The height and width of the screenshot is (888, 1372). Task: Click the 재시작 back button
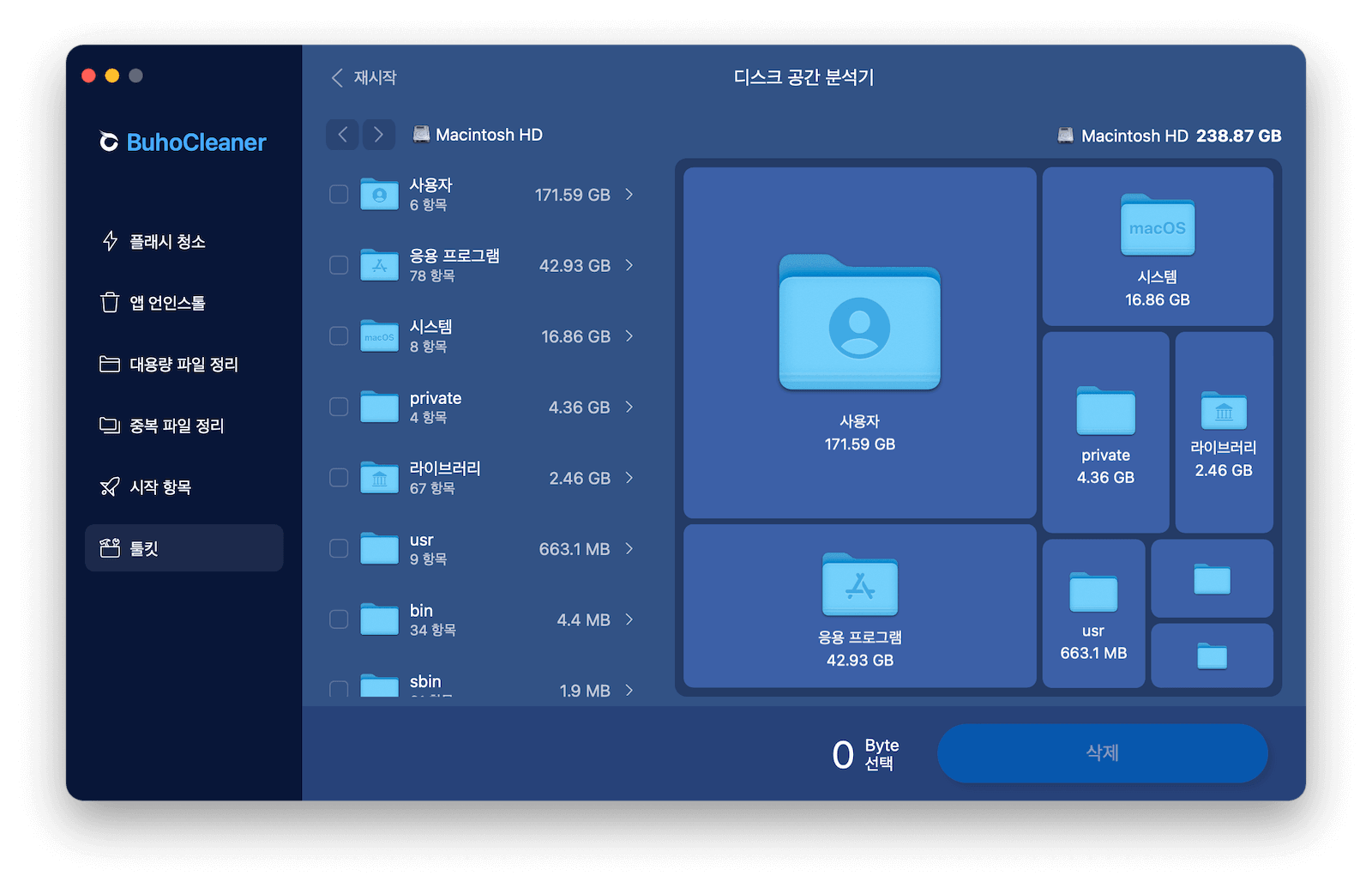coord(364,77)
